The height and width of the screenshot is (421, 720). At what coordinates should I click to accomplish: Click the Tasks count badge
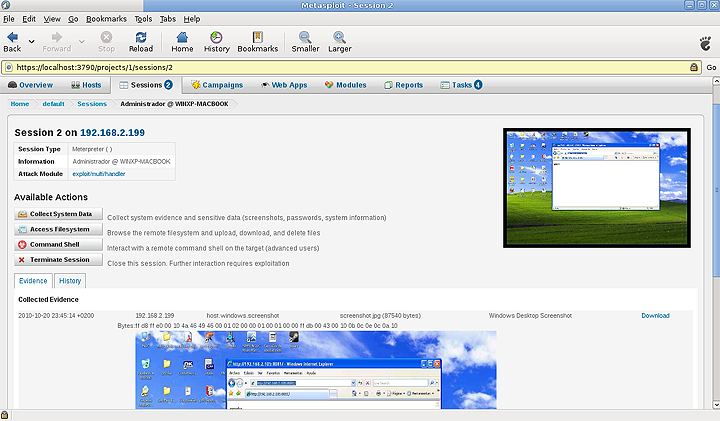[x=478, y=85]
